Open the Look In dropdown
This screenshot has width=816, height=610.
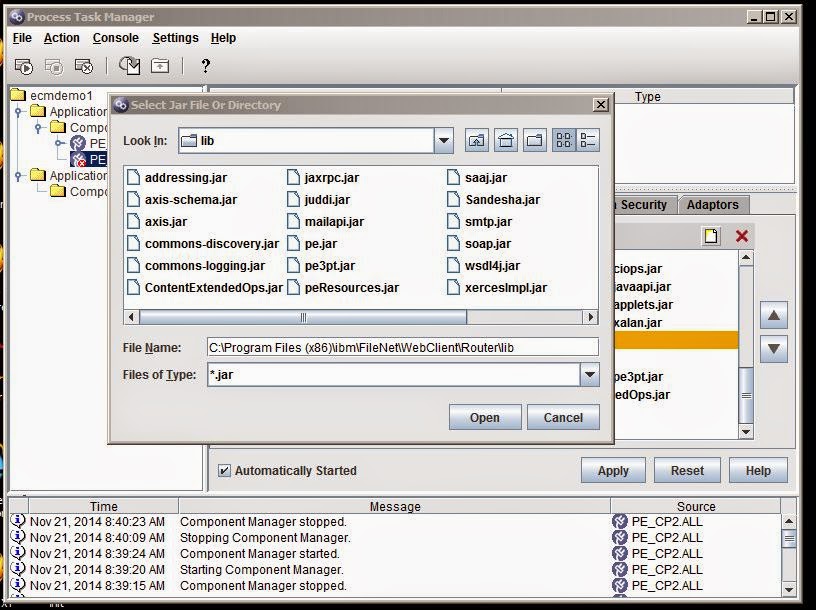tap(443, 140)
